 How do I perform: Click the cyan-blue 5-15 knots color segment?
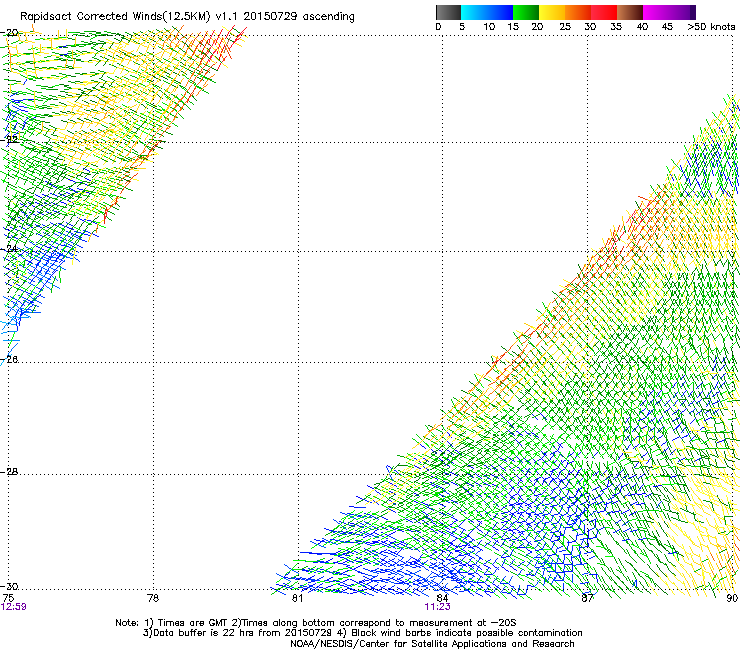click(487, 12)
